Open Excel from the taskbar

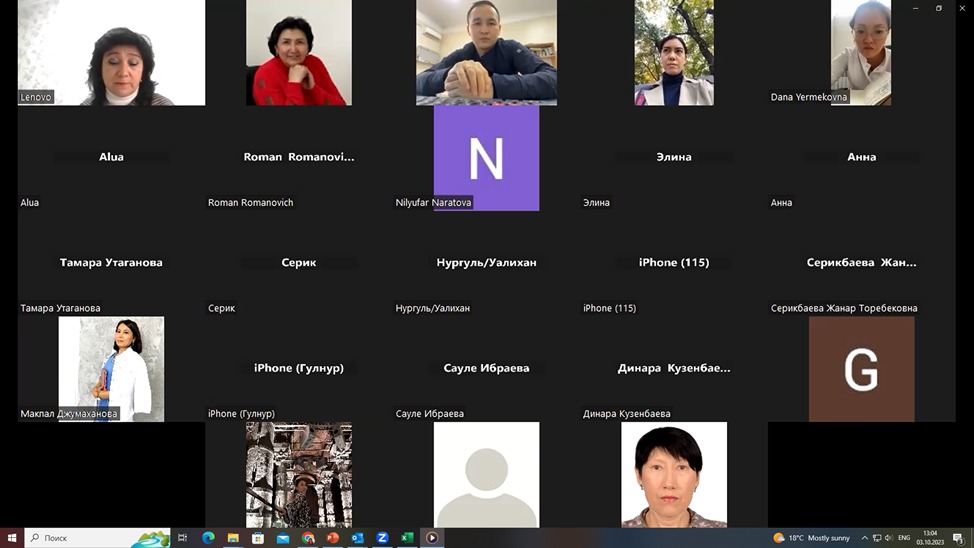point(407,538)
